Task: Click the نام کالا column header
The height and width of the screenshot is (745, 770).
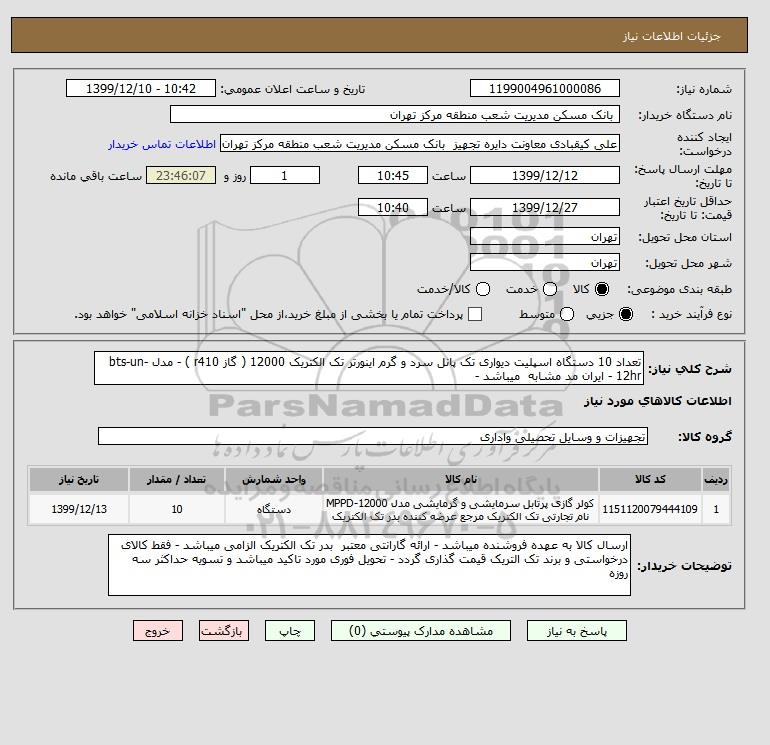Action: pos(461,479)
